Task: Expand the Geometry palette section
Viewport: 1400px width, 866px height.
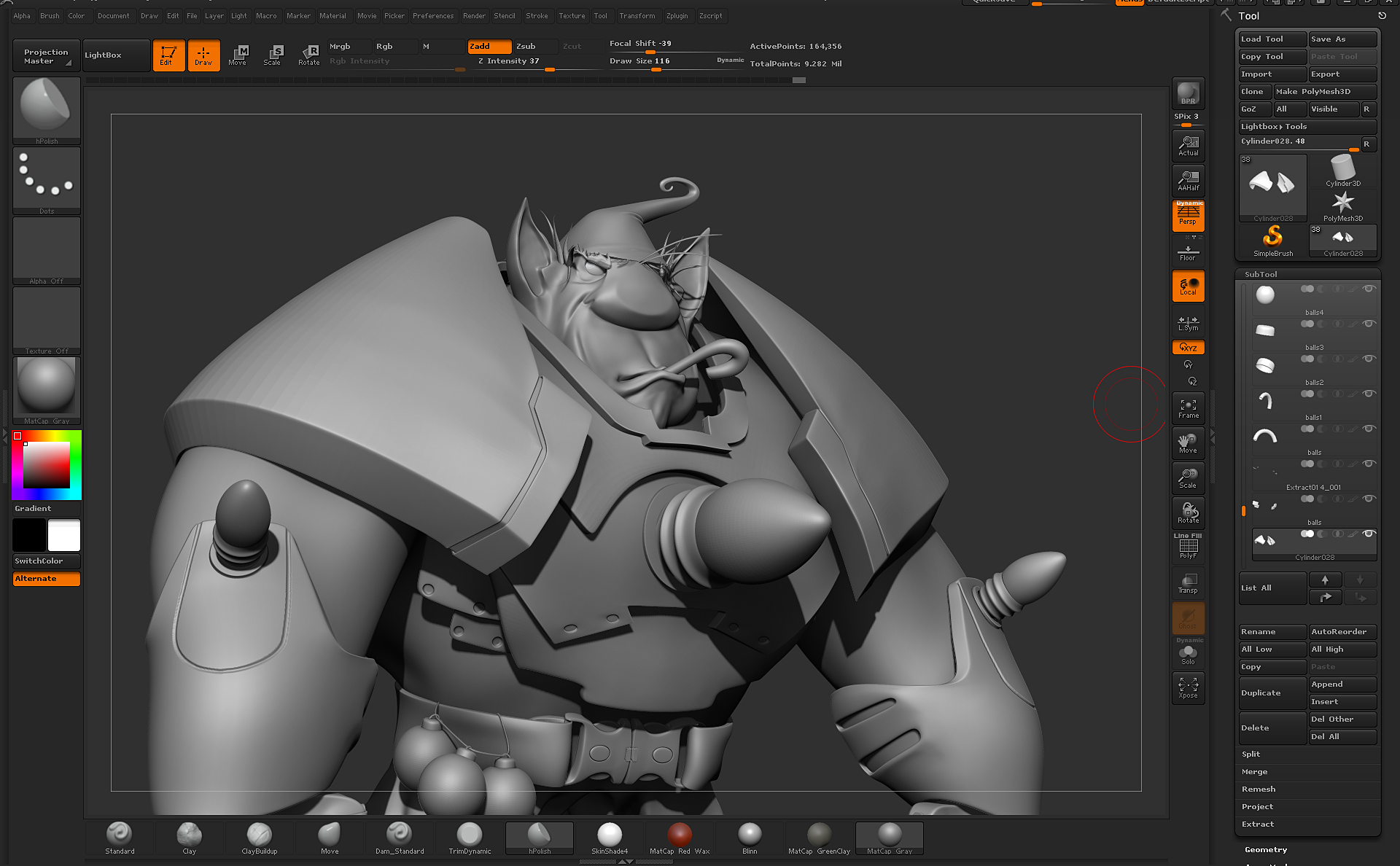Action: click(x=1266, y=850)
